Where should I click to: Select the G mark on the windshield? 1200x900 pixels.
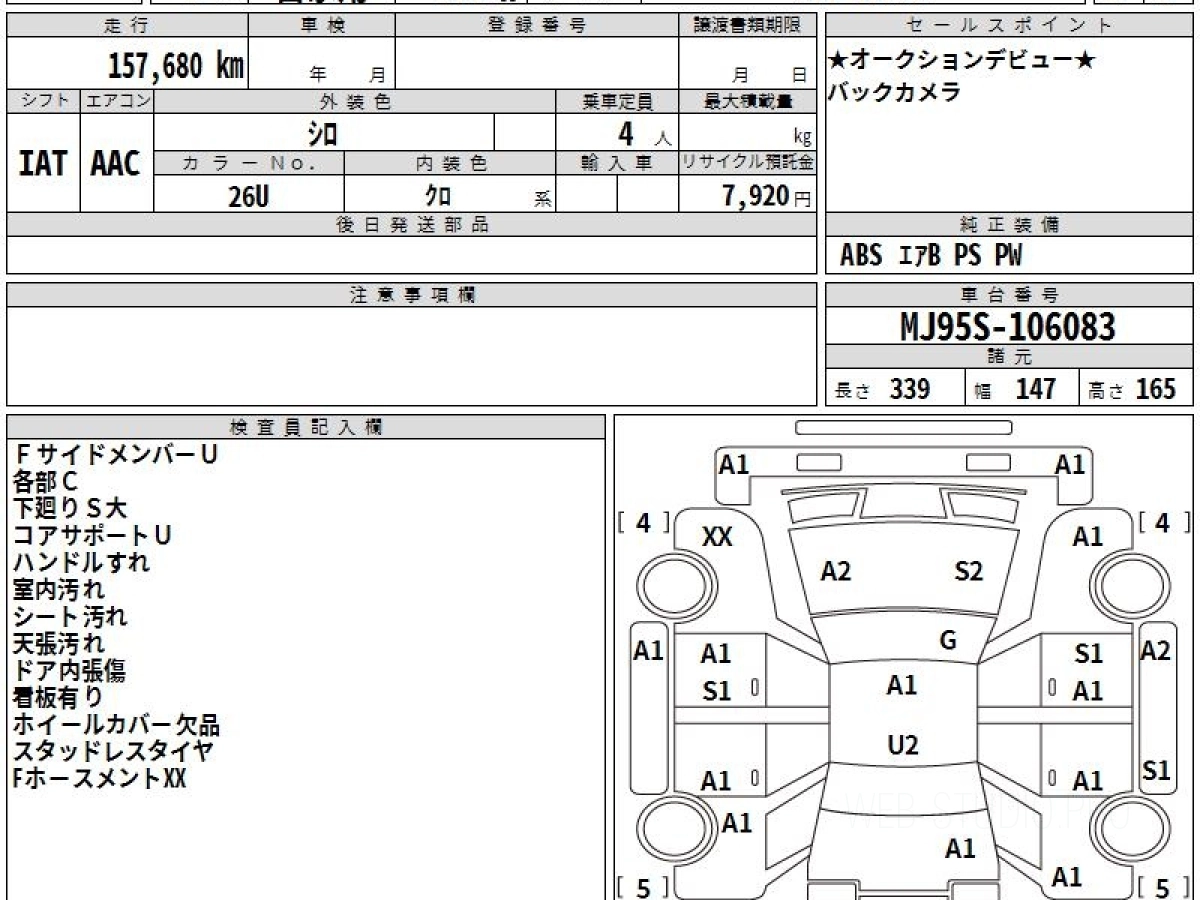948,641
